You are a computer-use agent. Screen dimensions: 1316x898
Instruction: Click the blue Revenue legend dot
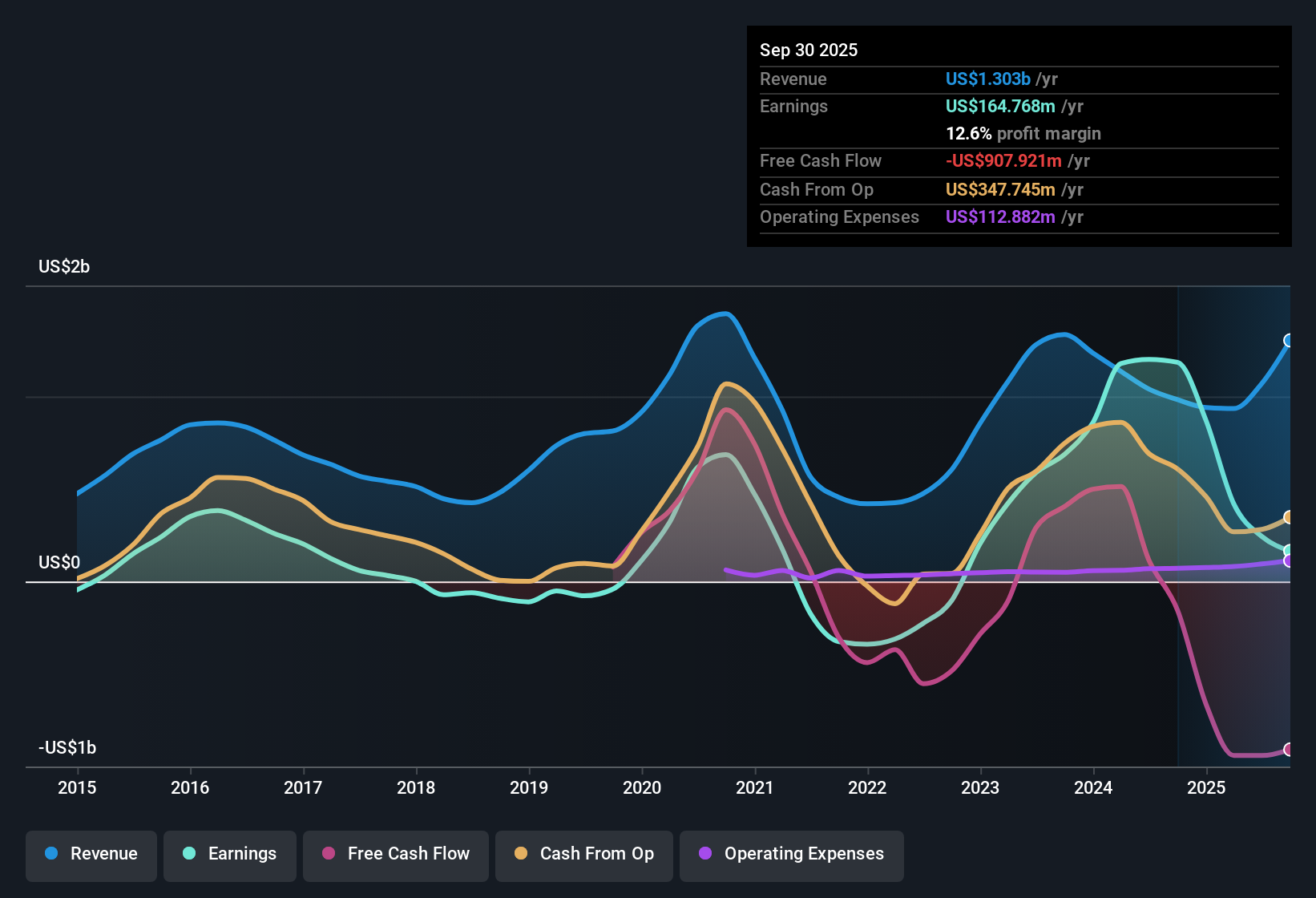(x=50, y=854)
